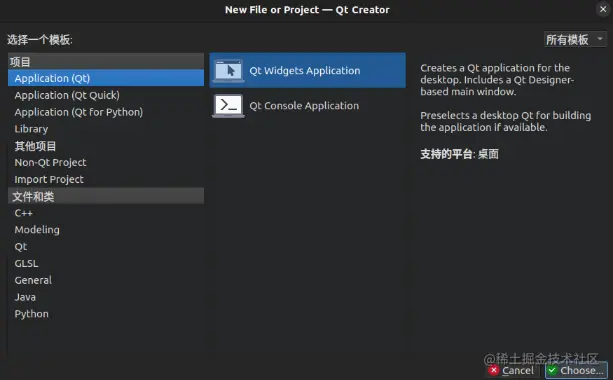Close the New File or Project dialog
This screenshot has width=613, height=380.
[603, 9]
